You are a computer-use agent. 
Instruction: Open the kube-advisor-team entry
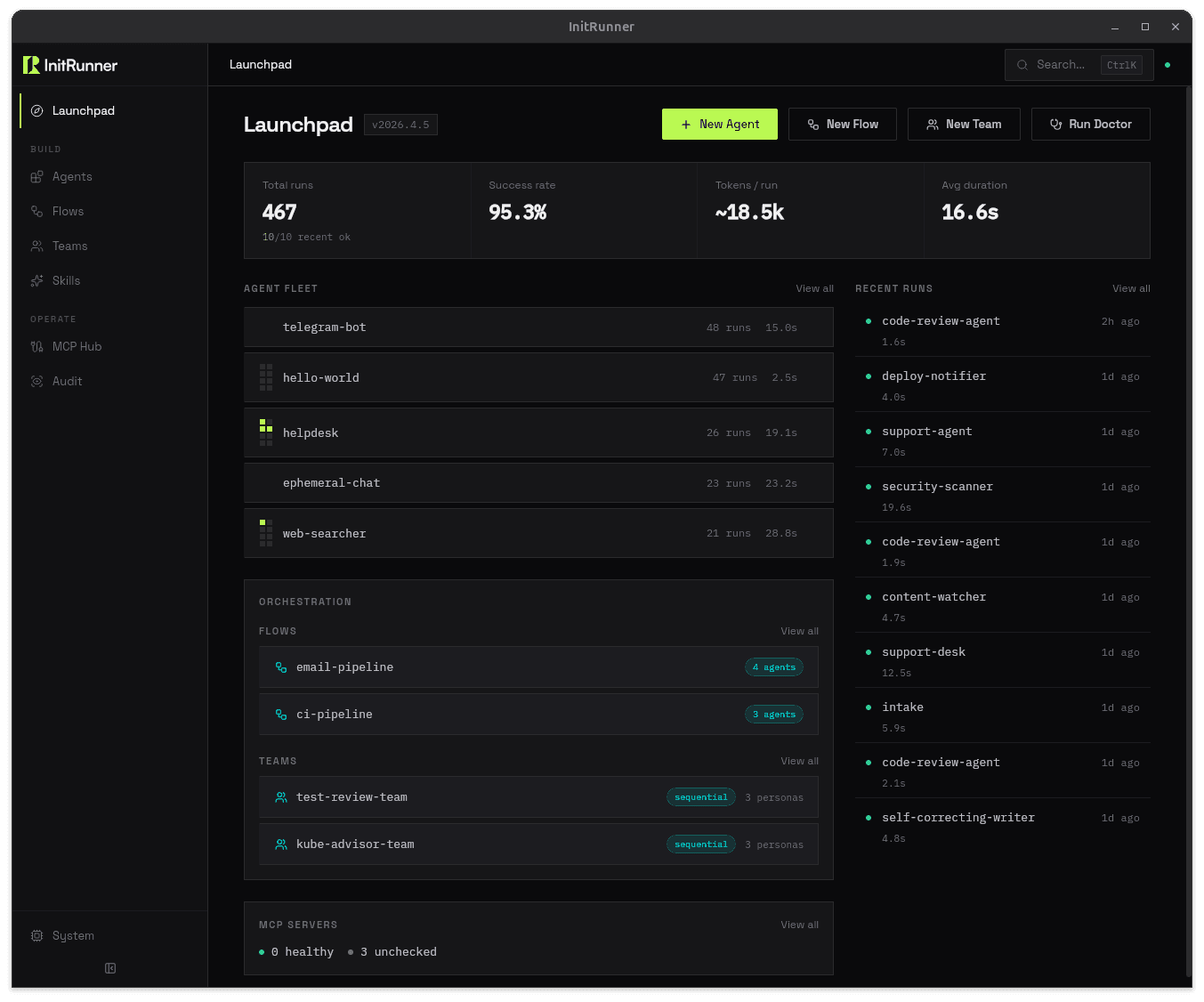coord(538,844)
